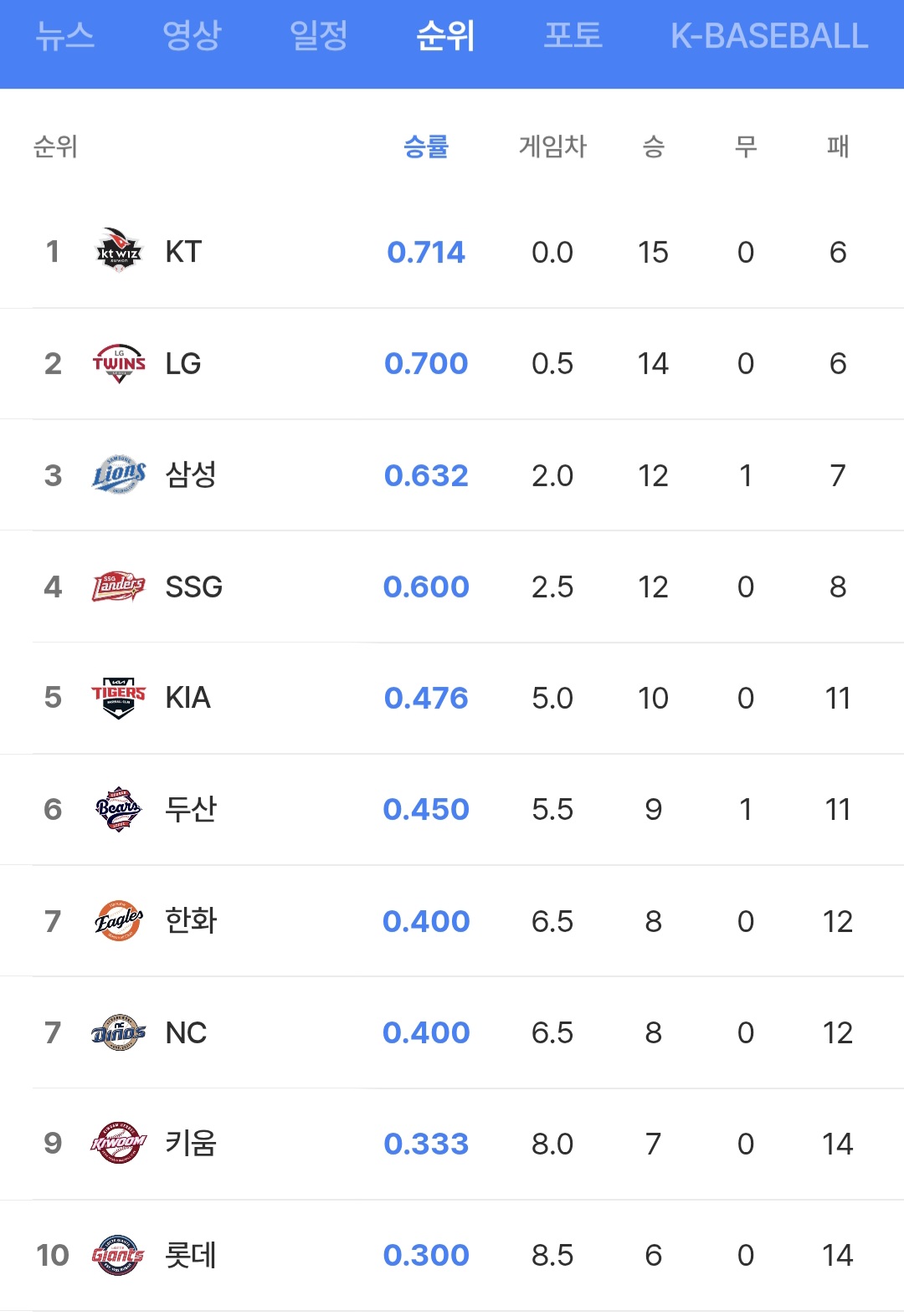Click the 키움 team name
Screen dimensions: 904x1316
point(191,1143)
